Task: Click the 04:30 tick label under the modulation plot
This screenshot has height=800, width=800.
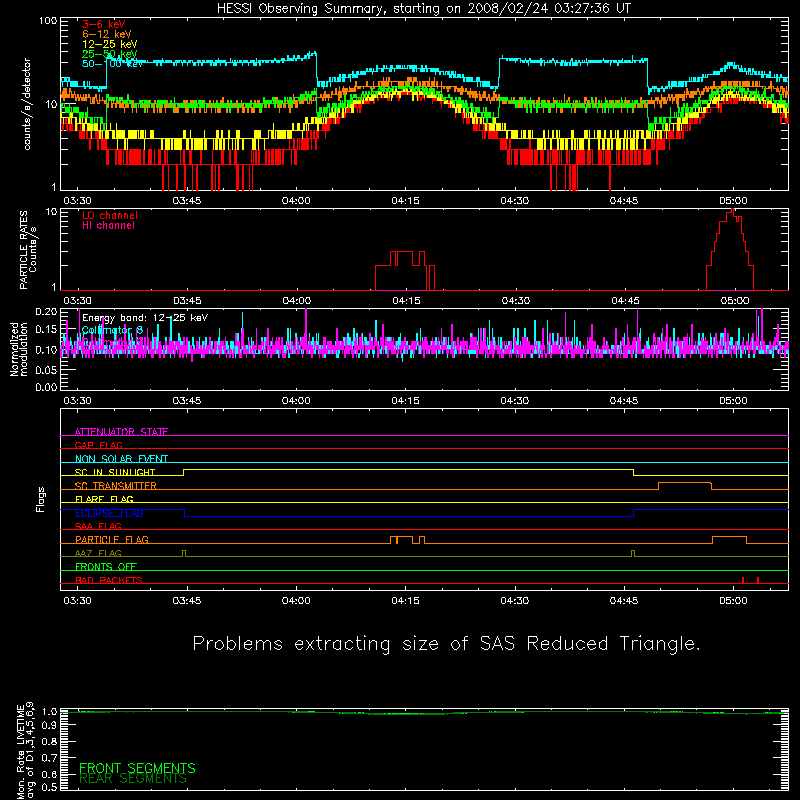Action: [515, 401]
